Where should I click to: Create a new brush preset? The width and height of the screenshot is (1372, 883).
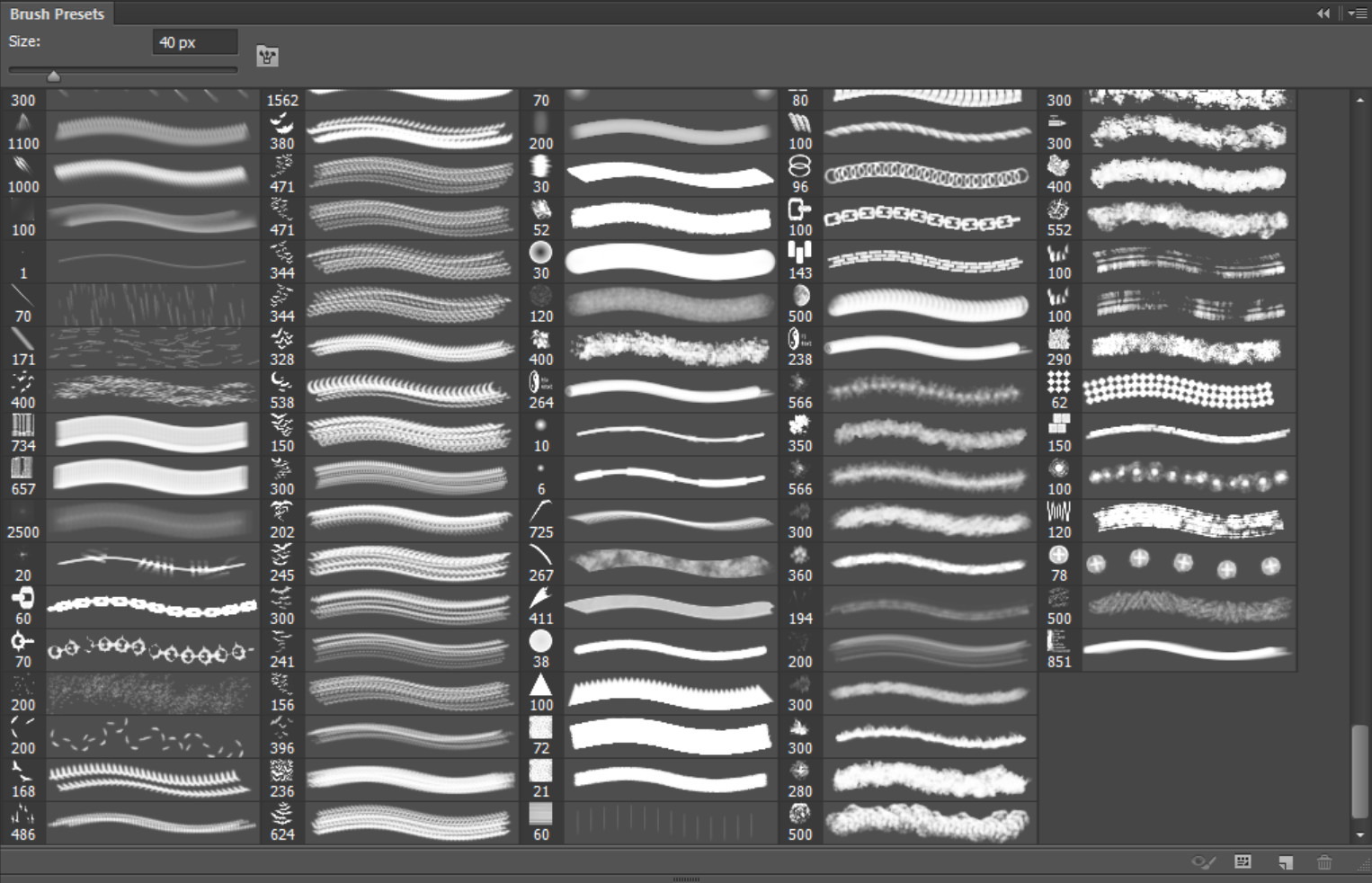coord(1284,861)
